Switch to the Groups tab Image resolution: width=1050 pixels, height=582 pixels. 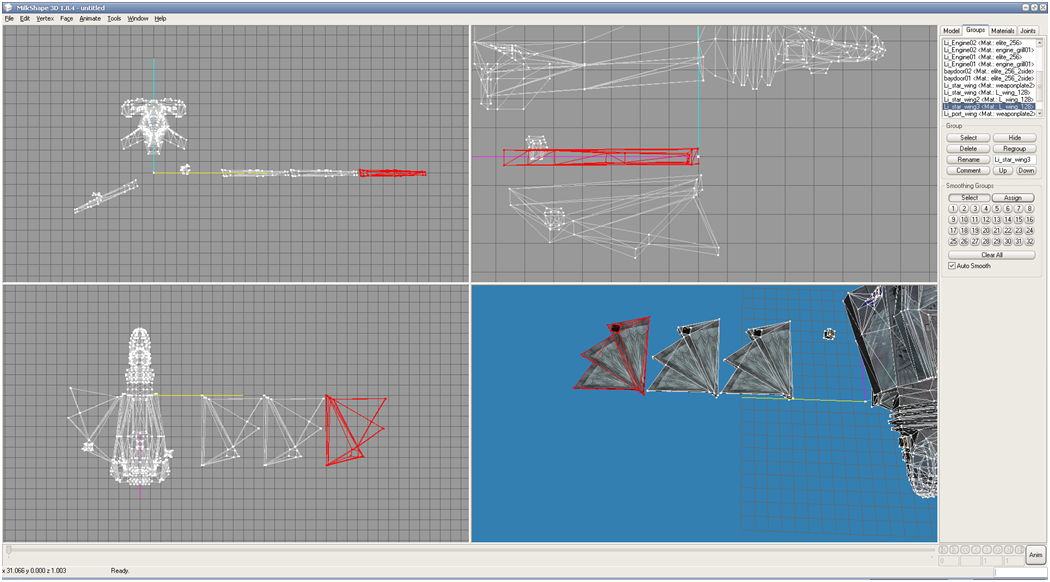(975, 30)
